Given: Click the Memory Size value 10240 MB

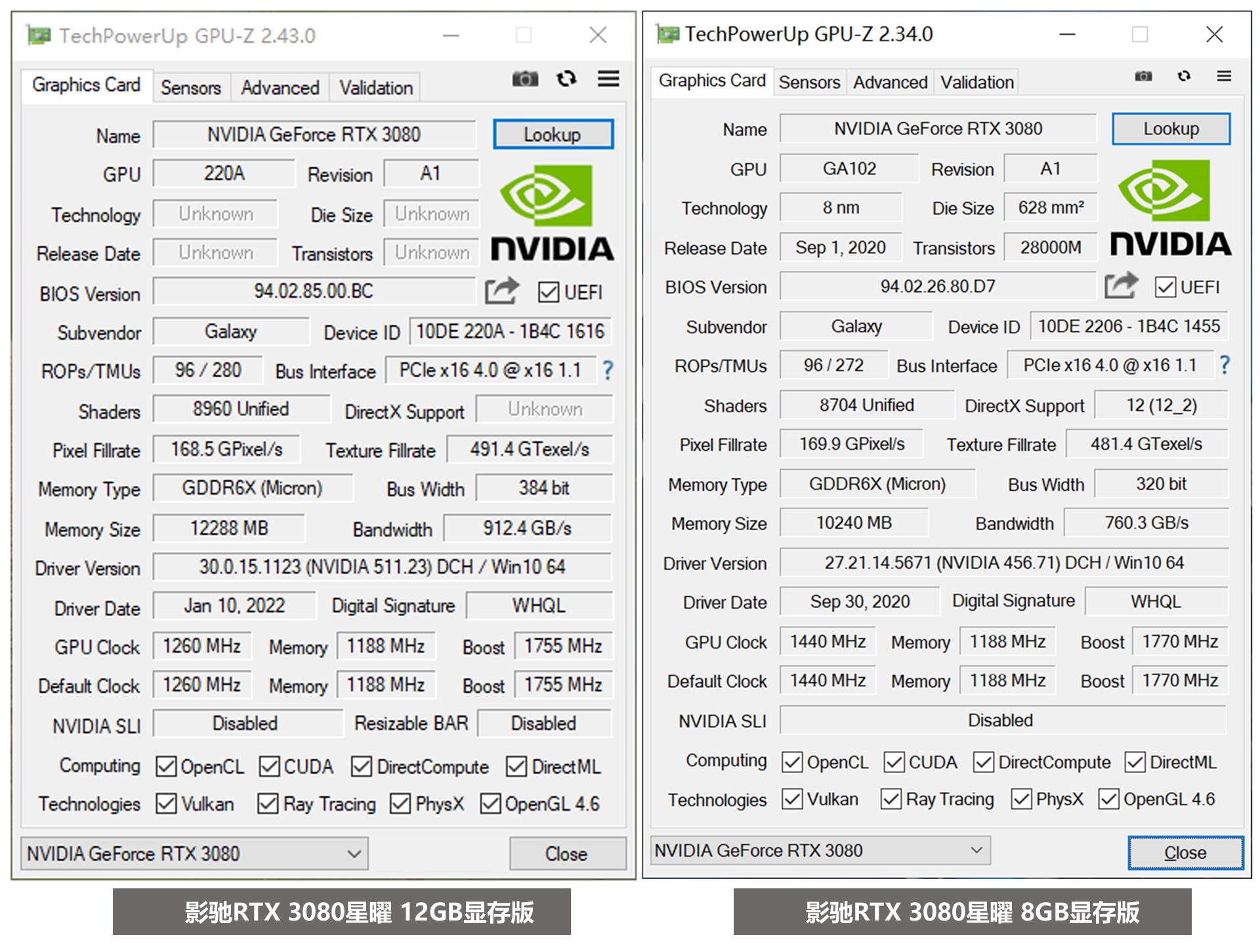Looking at the screenshot, I should (854, 522).
